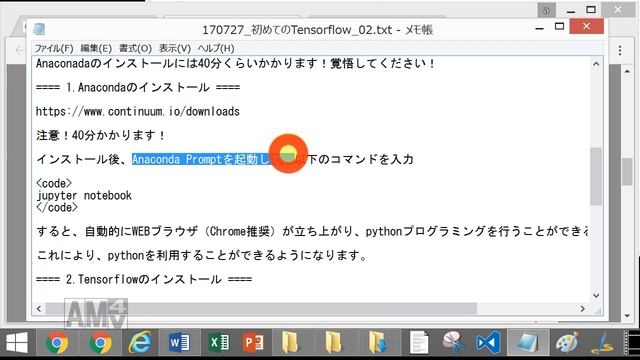Image resolution: width=640 pixels, height=360 pixels.
Task: Click the 'jupyter notebook' command line
Action: point(84,196)
